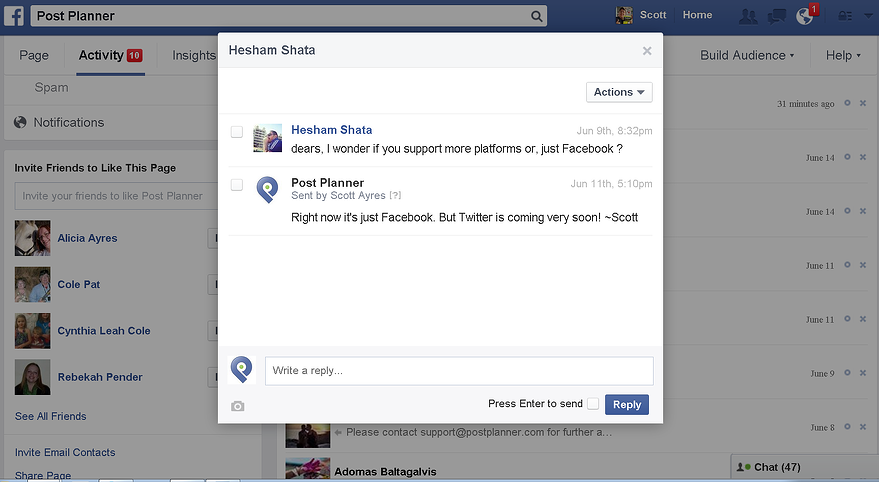Expand the Help menu

coord(843,55)
